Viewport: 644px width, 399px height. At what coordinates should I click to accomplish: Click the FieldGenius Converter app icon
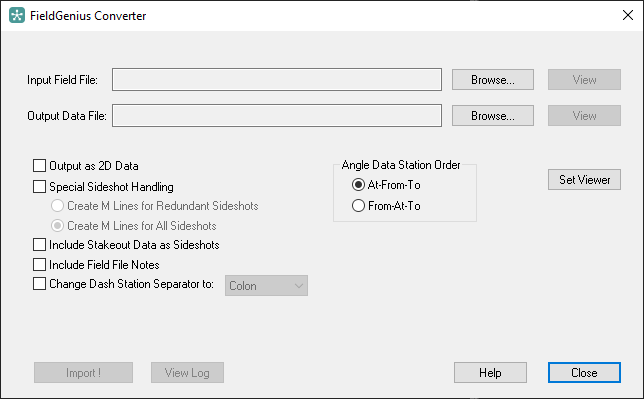pyautogui.click(x=17, y=16)
